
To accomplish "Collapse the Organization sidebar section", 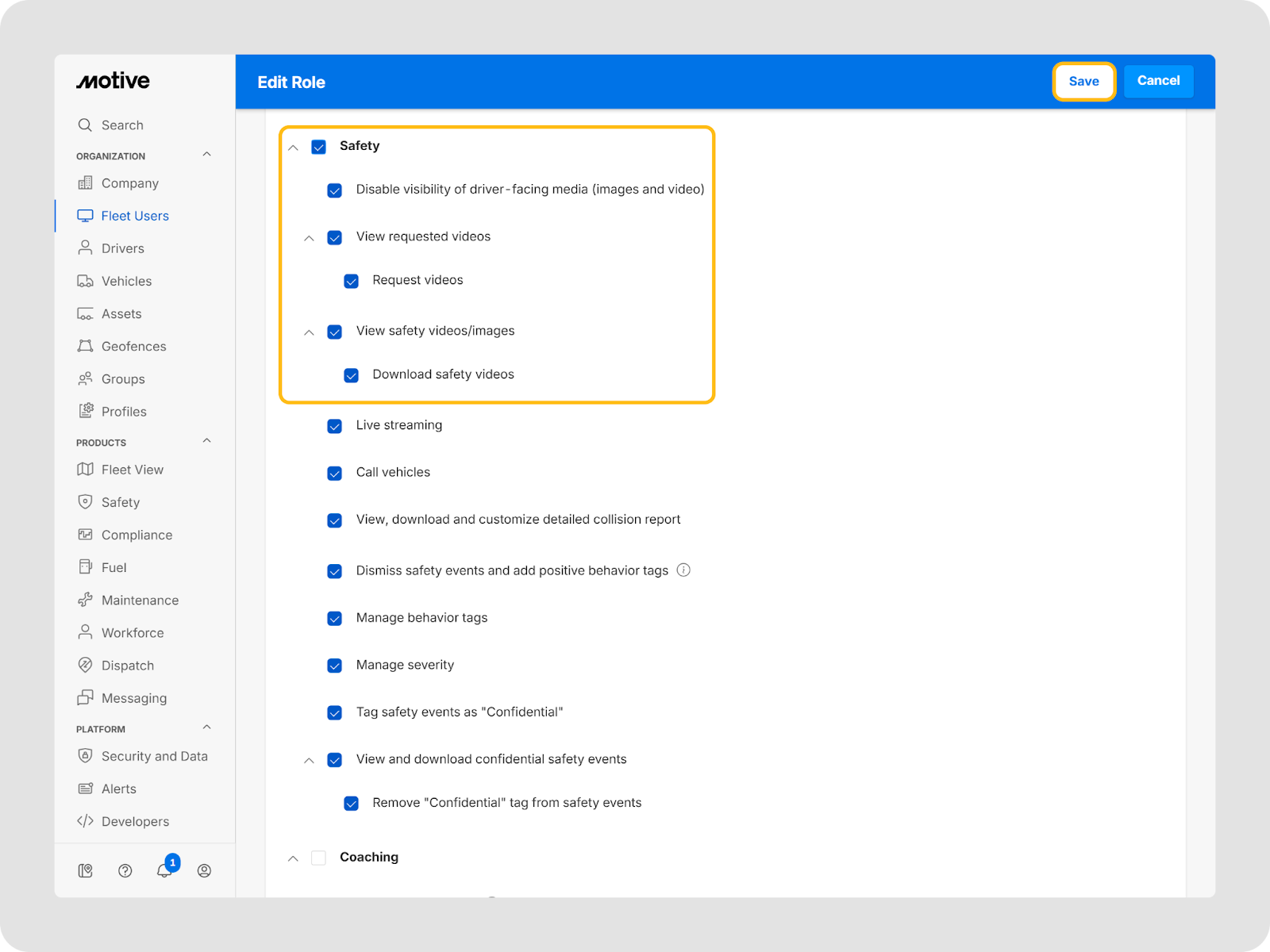I will 206,155.
